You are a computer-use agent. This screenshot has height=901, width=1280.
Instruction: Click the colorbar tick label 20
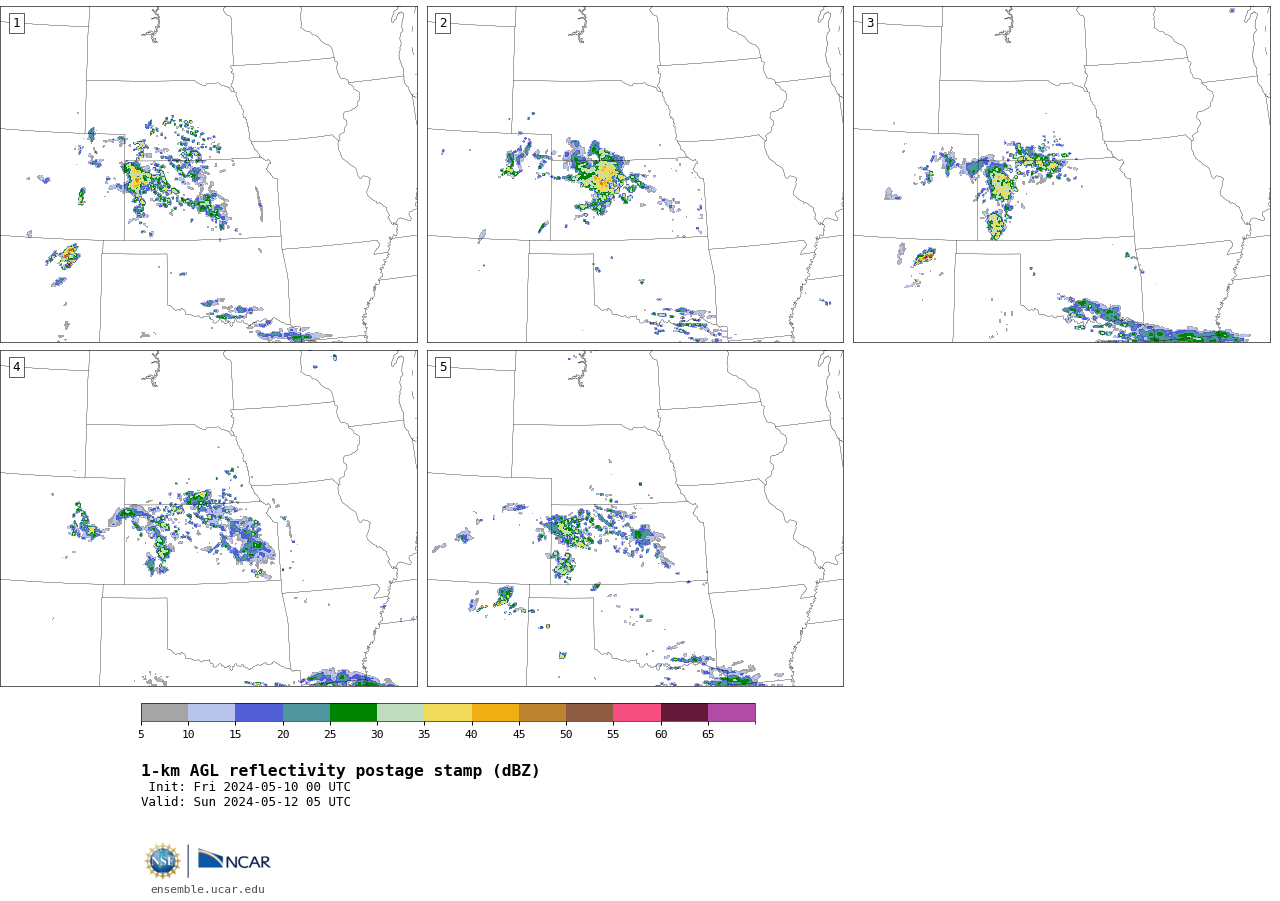(x=283, y=735)
